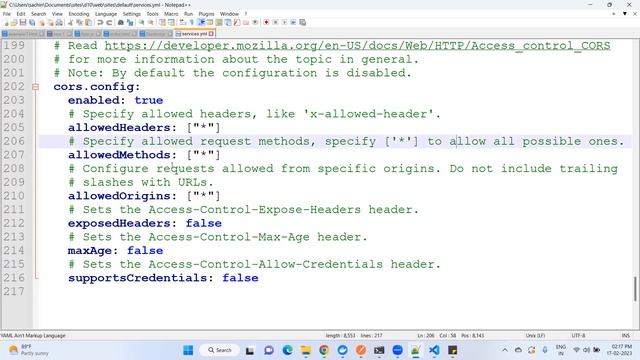Click line number 217 in margin

pyautogui.click(x=13, y=291)
